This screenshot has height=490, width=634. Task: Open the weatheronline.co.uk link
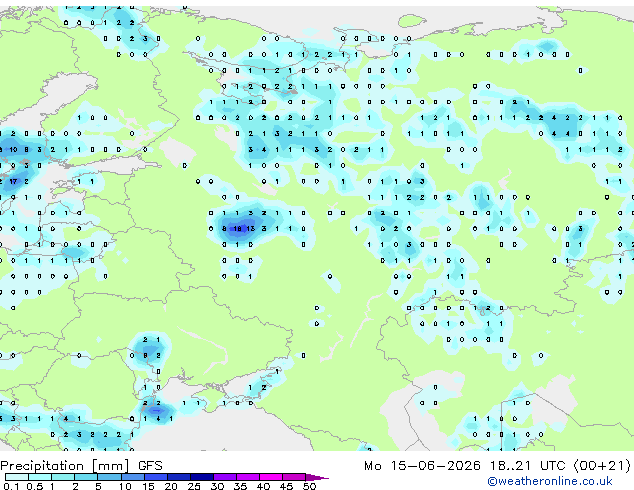550,481
